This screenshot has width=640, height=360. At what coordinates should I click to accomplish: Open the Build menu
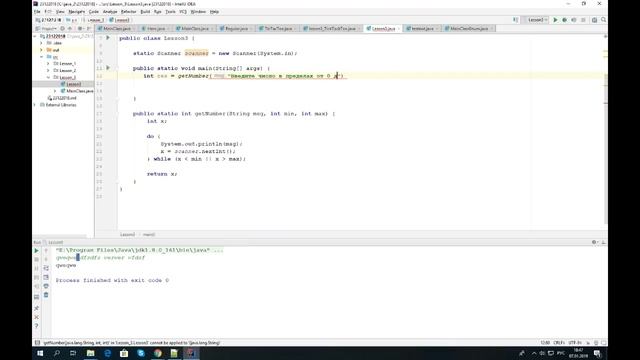(x=145, y=12)
